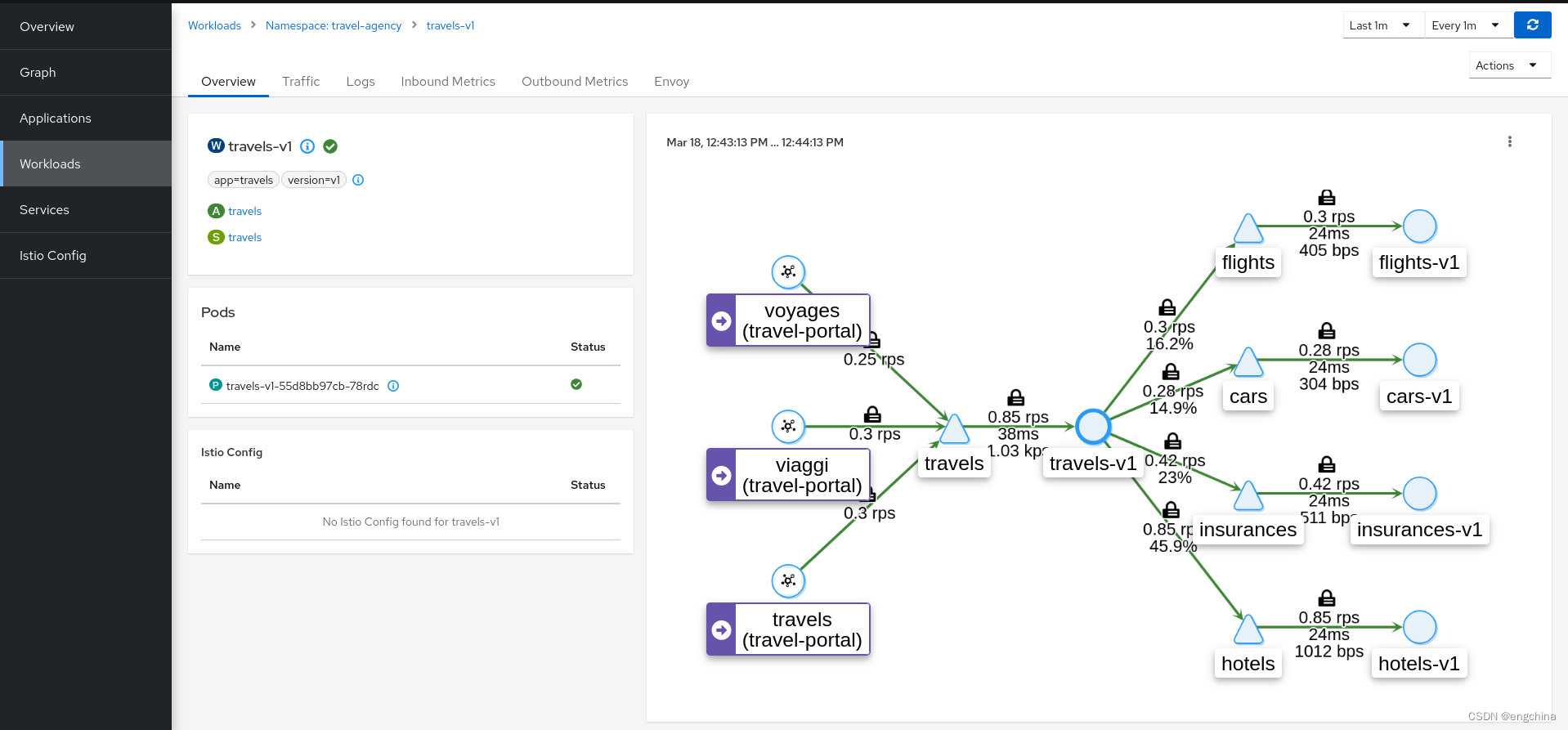Screen dimensions: 1568x730
Task: Select the travels-v1 workload circle node
Action: coord(1092,426)
